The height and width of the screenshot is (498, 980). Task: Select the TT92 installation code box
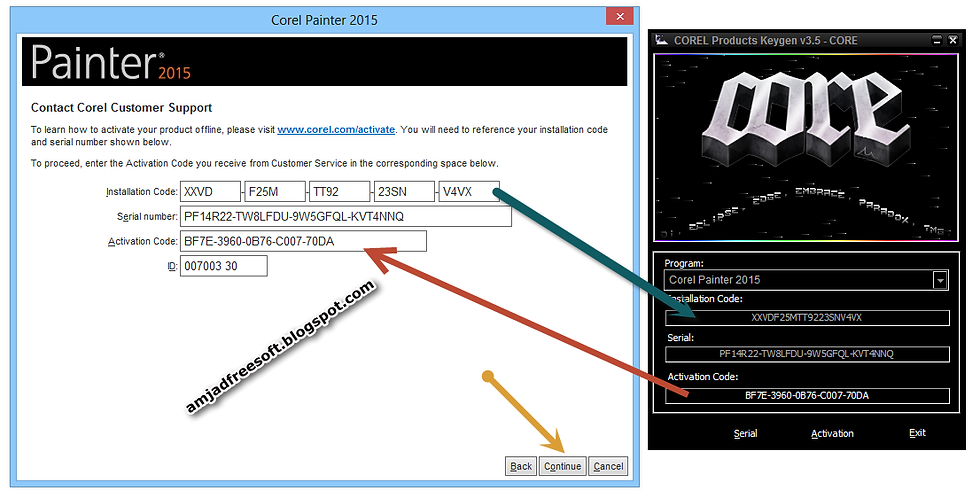click(339, 192)
